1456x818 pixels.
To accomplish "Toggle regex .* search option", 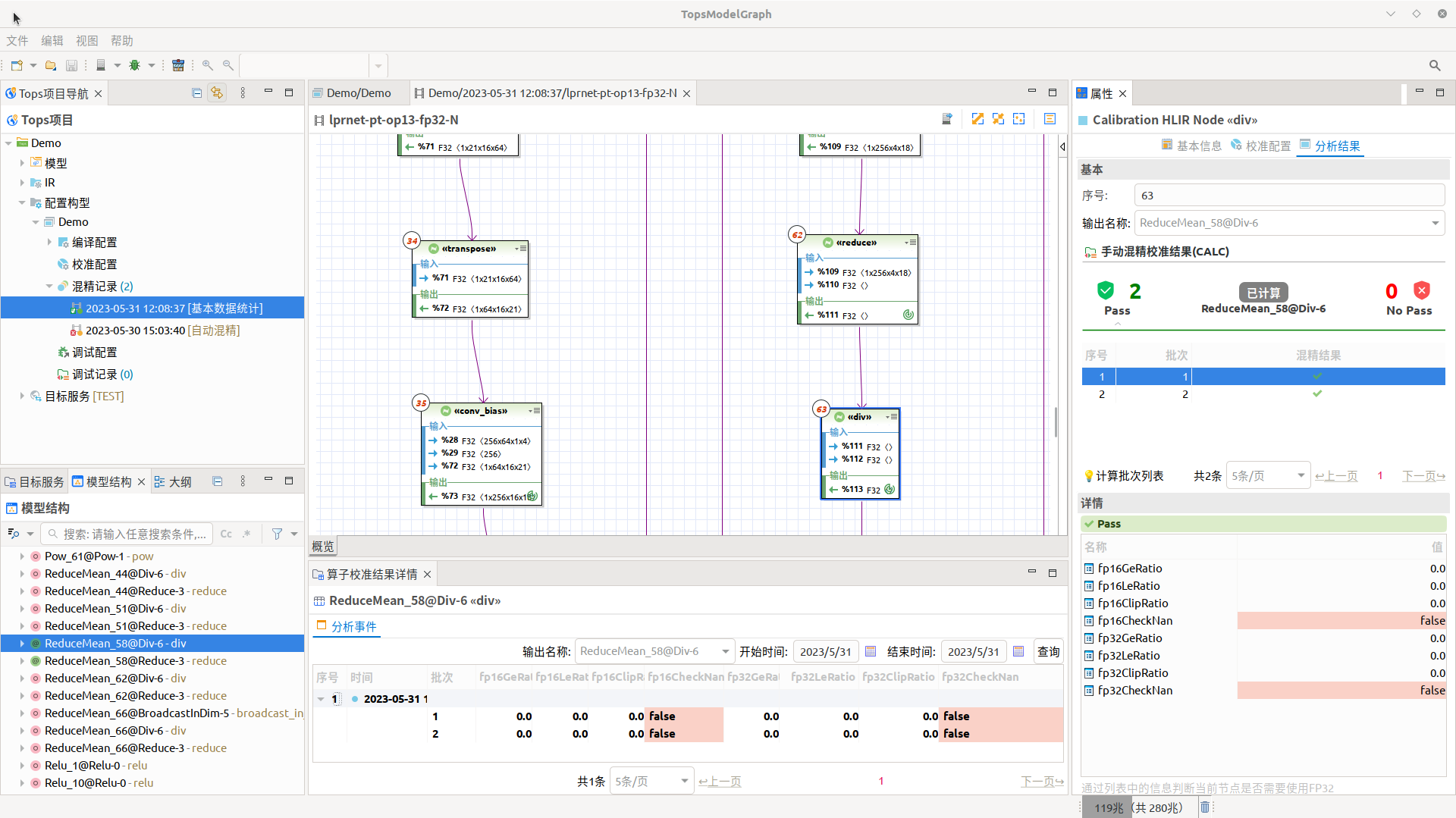I will 247,534.
